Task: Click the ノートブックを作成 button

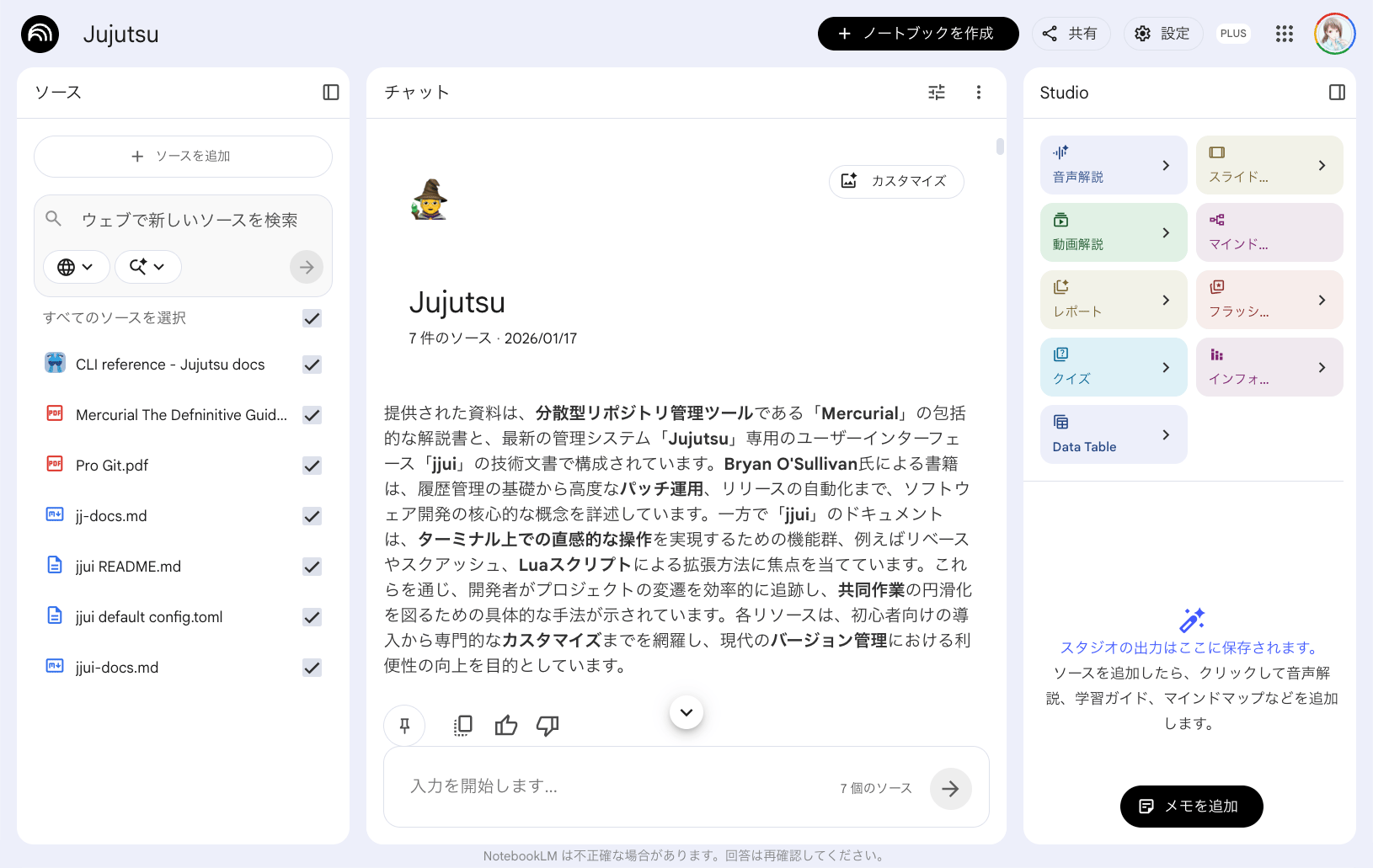Action: 917,34
